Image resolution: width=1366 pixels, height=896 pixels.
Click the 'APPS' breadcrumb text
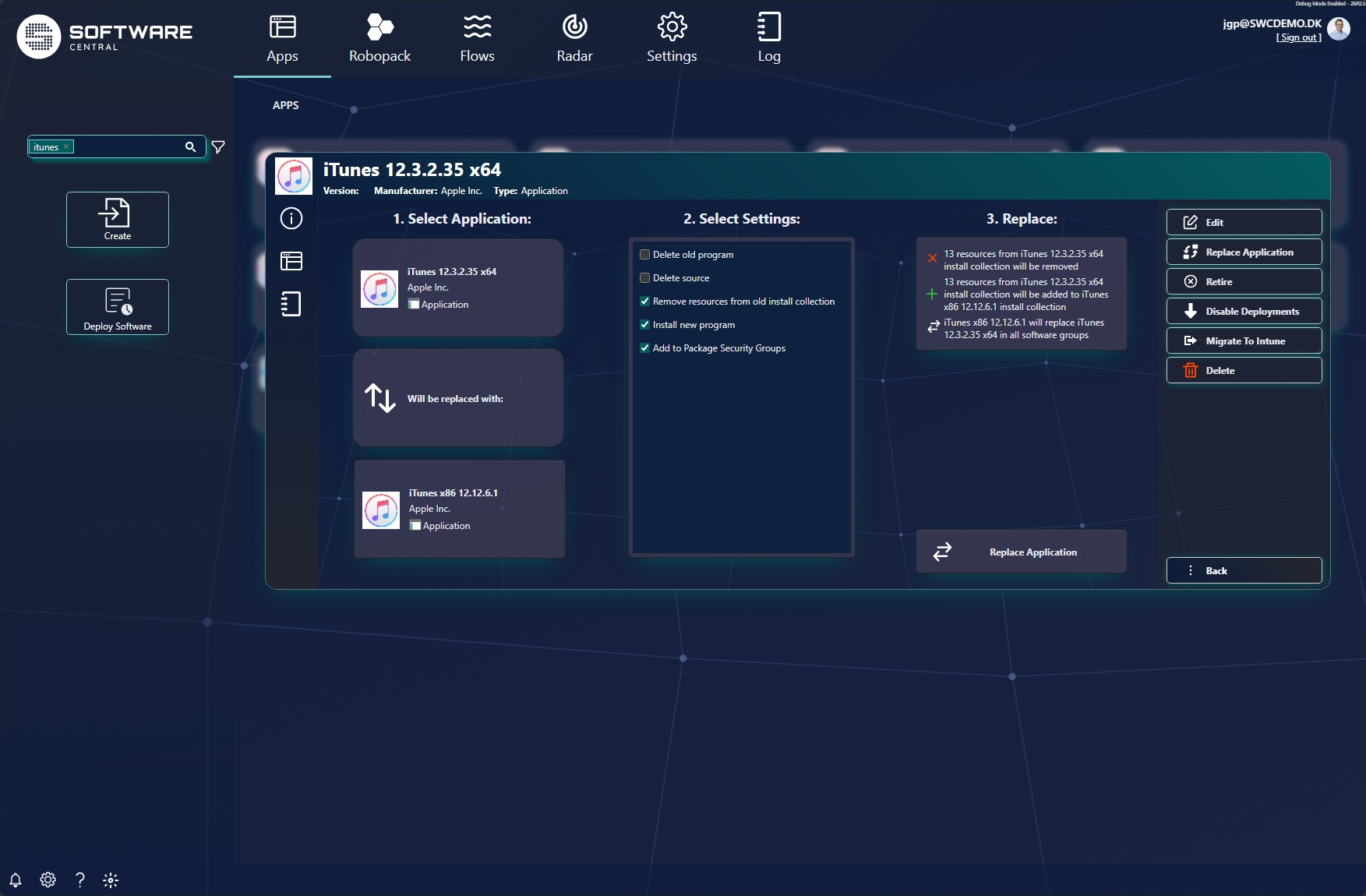tap(286, 105)
